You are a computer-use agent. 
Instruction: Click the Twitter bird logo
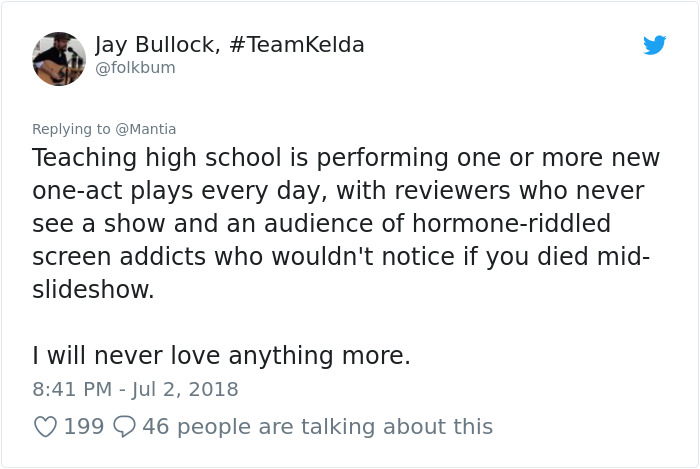[654, 45]
